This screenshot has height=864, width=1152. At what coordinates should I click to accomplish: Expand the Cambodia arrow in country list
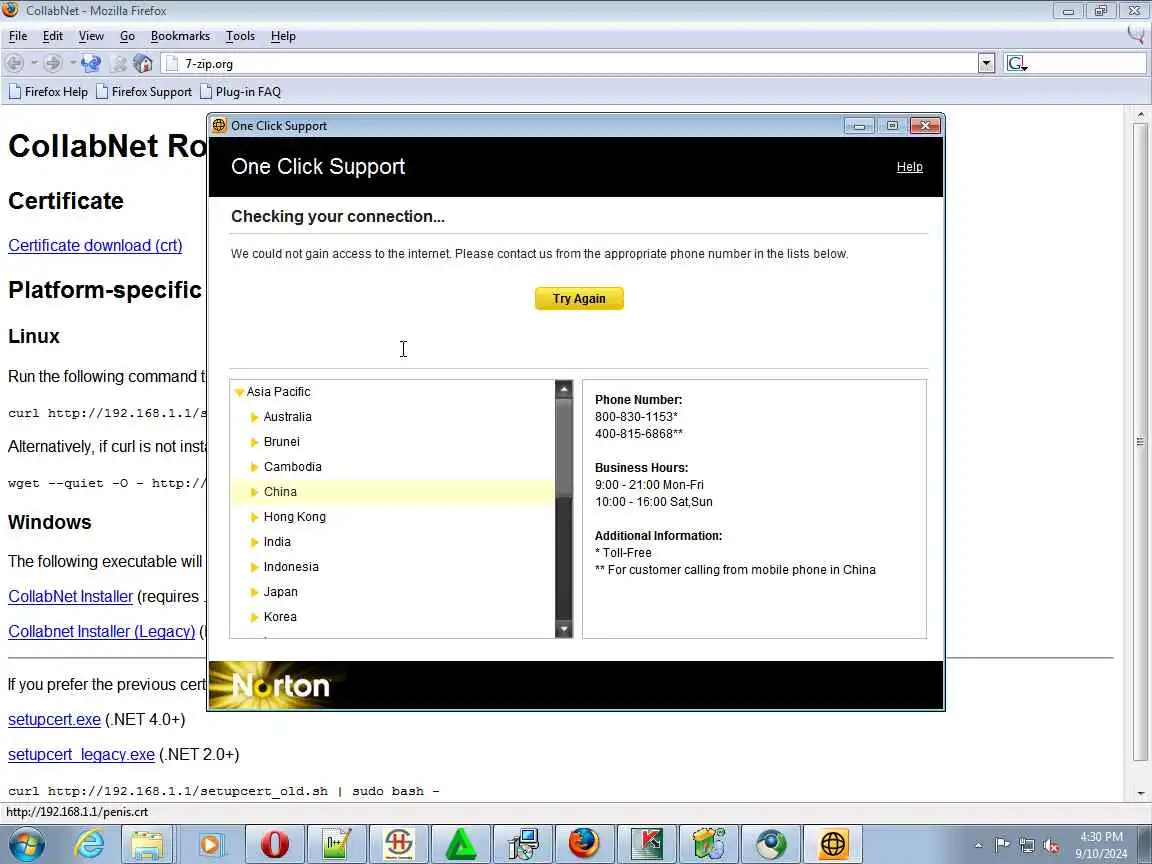254,467
